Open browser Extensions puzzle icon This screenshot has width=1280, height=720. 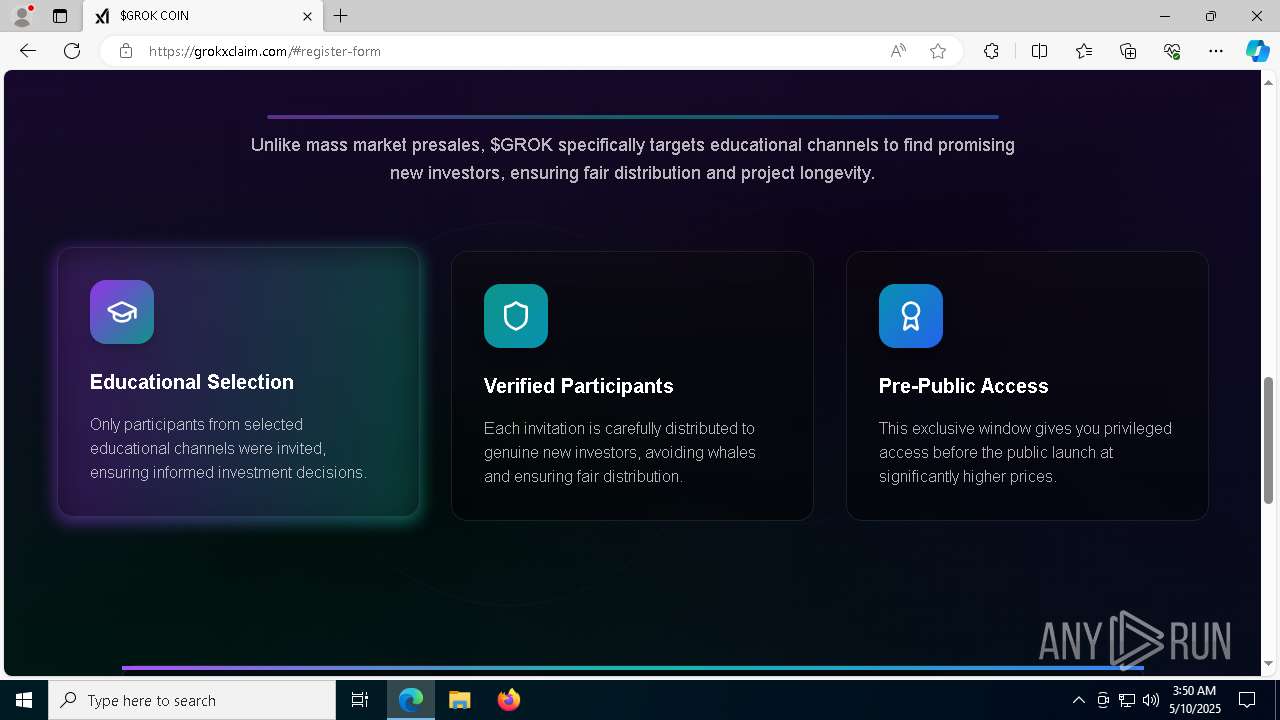click(991, 51)
